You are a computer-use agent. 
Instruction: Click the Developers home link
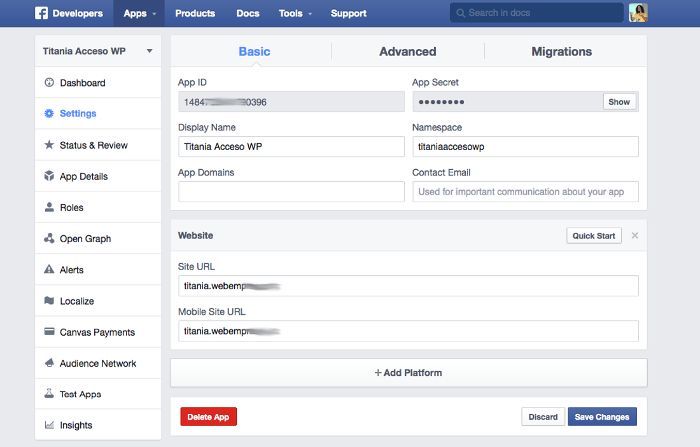[78, 13]
